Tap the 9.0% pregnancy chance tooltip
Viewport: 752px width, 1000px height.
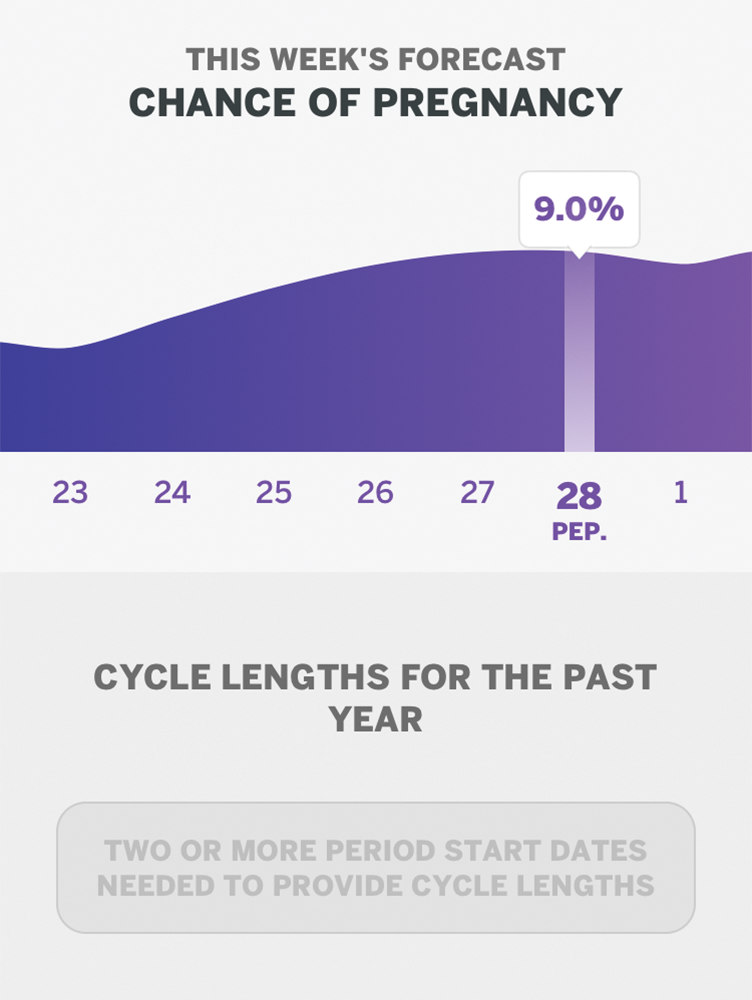579,209
